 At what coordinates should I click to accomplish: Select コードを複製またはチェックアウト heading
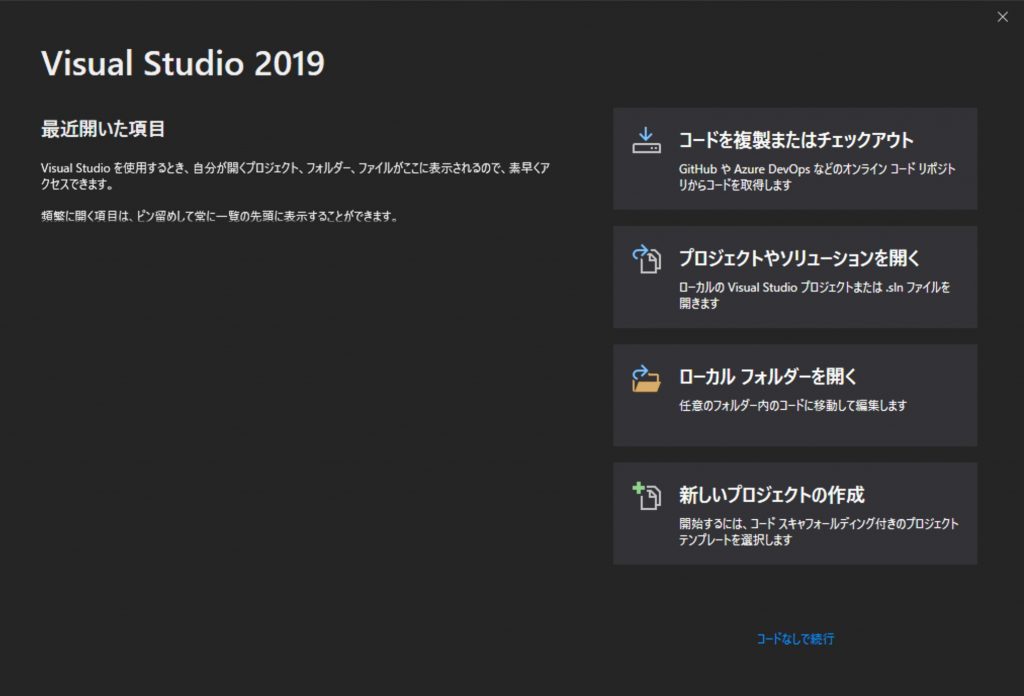click(795, 140)
